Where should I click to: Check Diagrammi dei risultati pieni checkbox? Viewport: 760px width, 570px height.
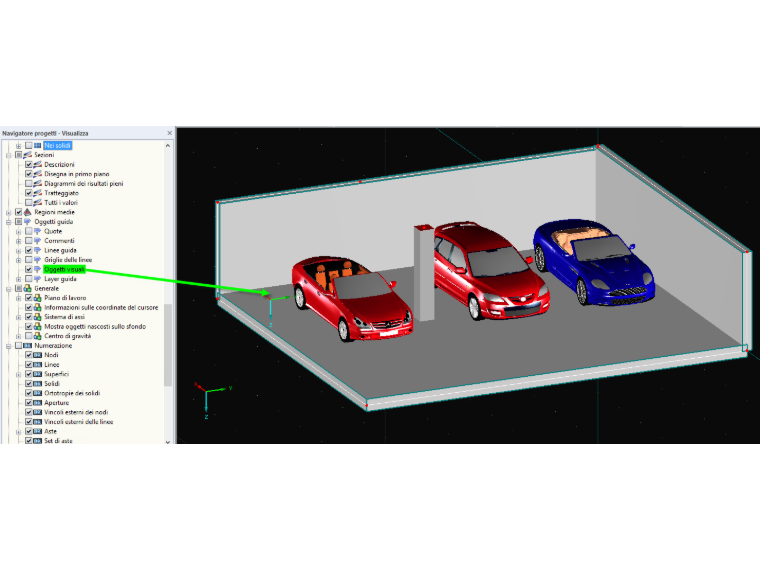click(x=29, y=184)
